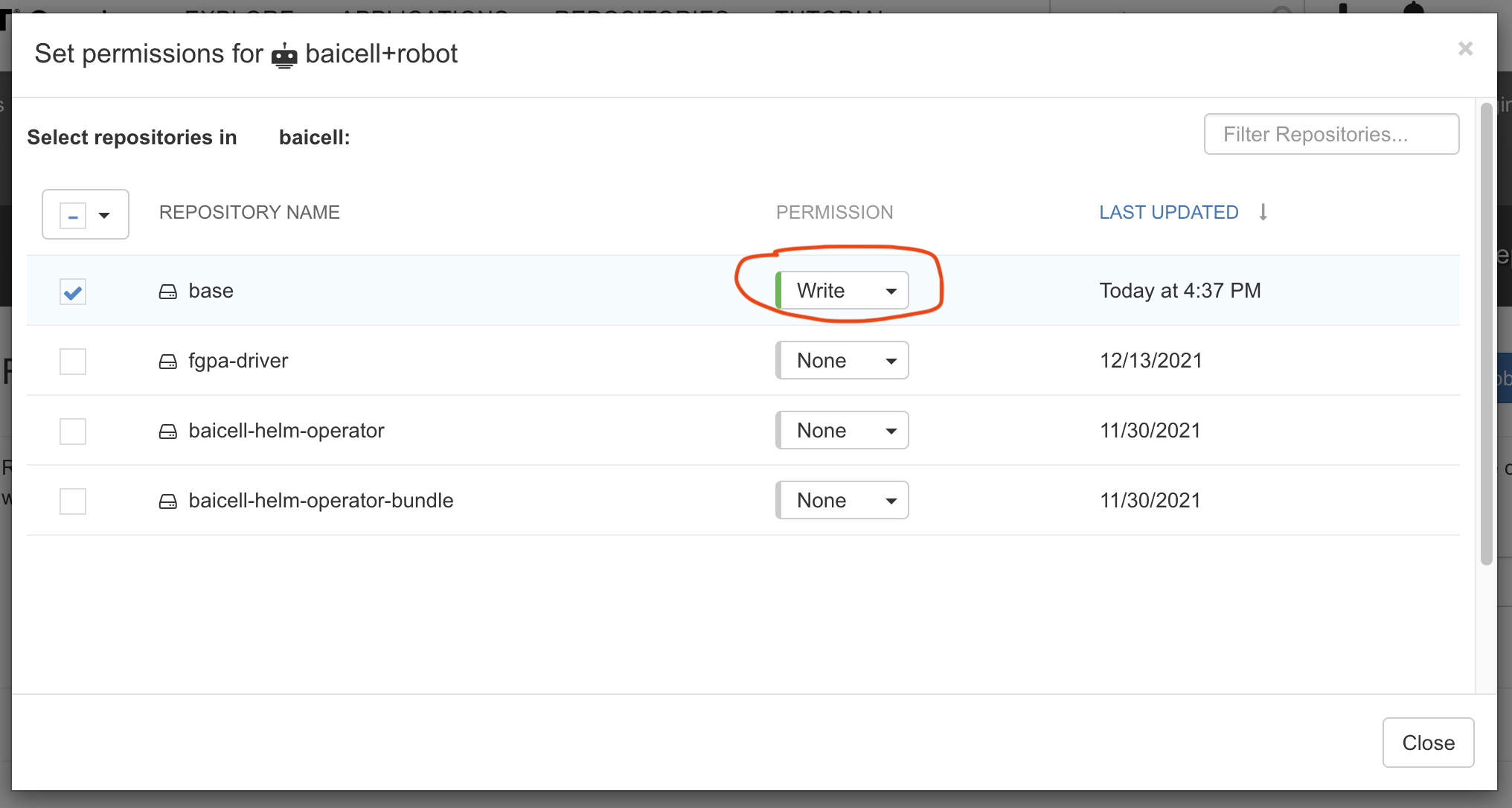Check the fgpa-driver repository checkbox
Viewport: 1512px width, 808px height.
tap(73, 362)
